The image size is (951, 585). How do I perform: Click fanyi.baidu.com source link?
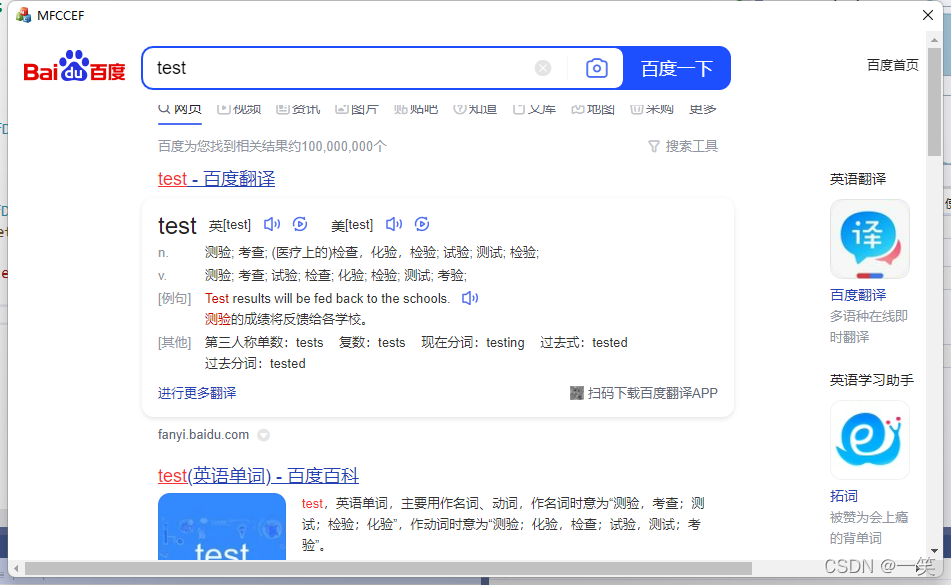tap(203, 435)
